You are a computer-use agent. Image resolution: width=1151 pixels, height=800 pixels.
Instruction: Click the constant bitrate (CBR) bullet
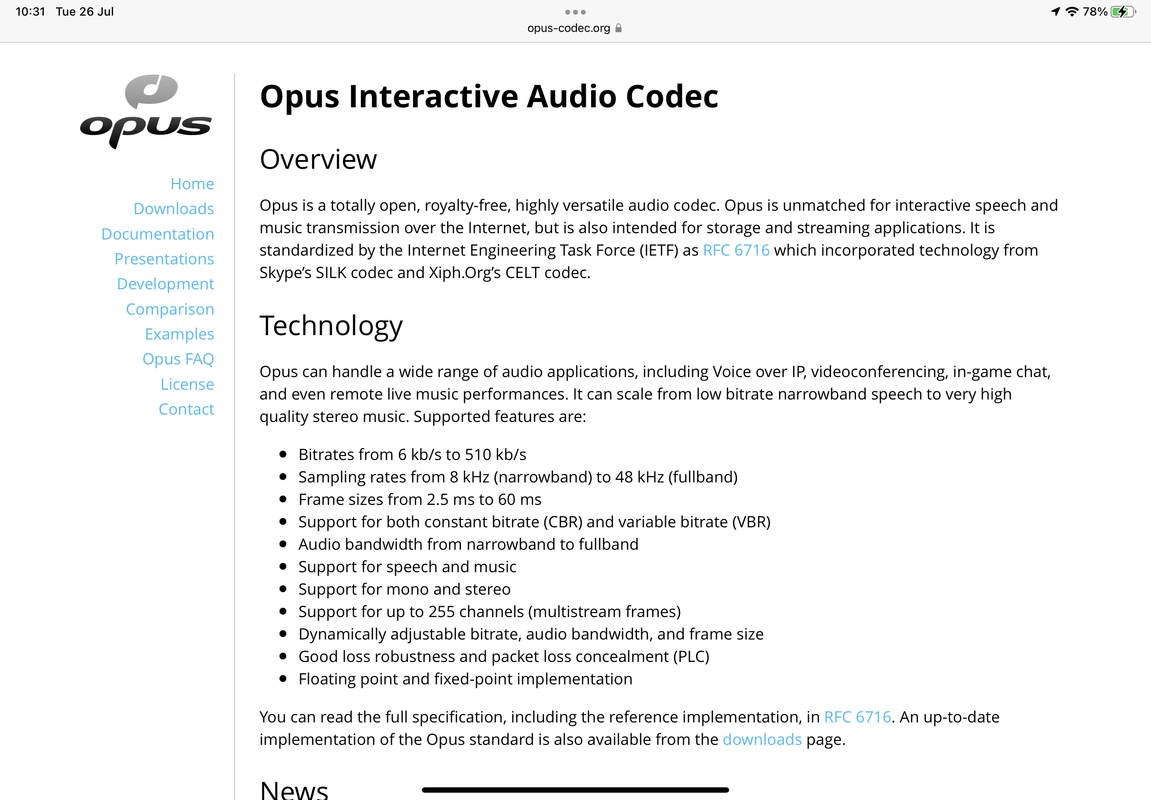pos(534,522)
